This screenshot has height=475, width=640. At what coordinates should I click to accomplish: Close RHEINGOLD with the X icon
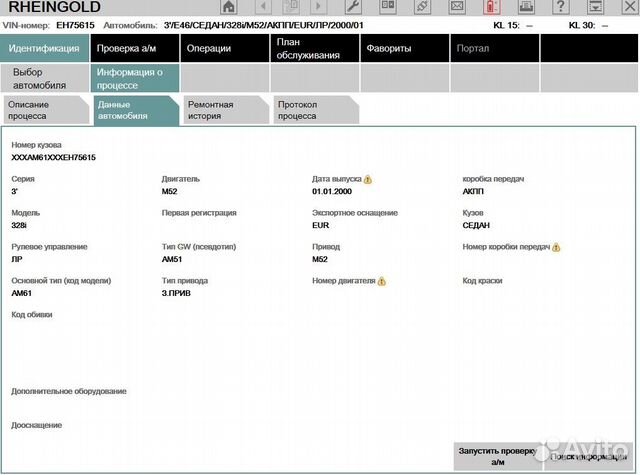(630, 7)
